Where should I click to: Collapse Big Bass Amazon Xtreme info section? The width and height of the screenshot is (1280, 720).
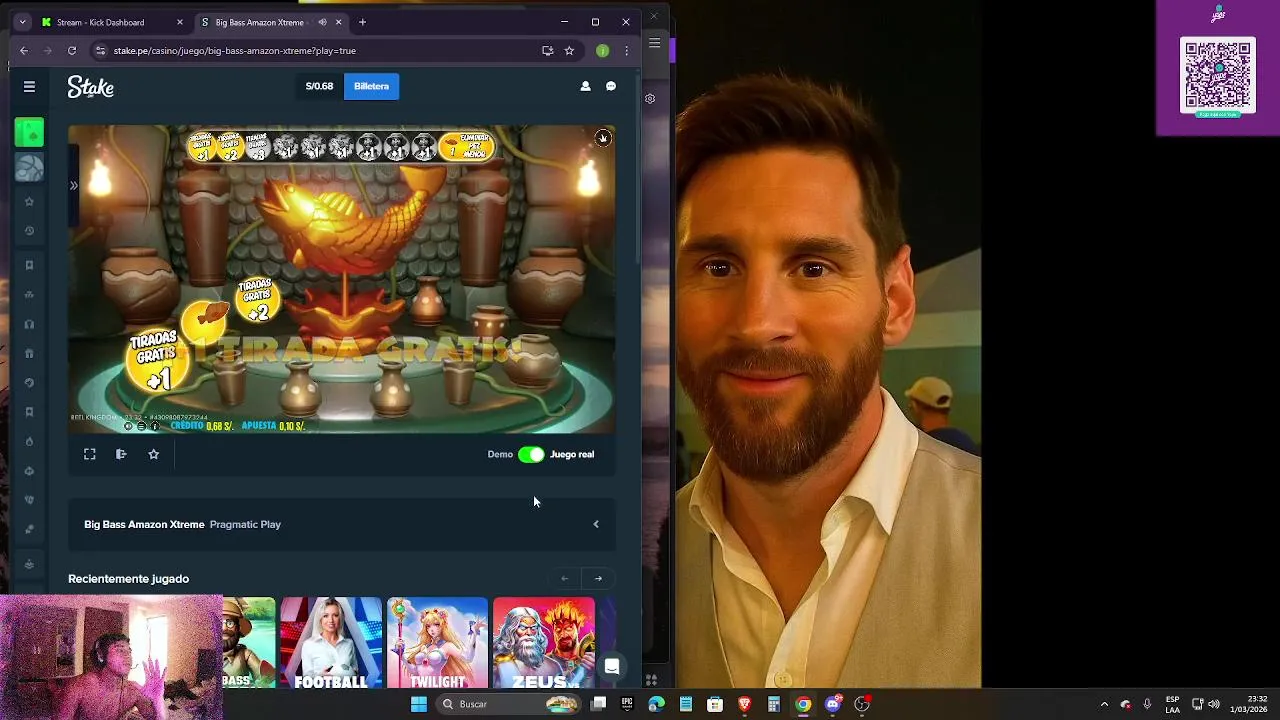tap(596, 524)
